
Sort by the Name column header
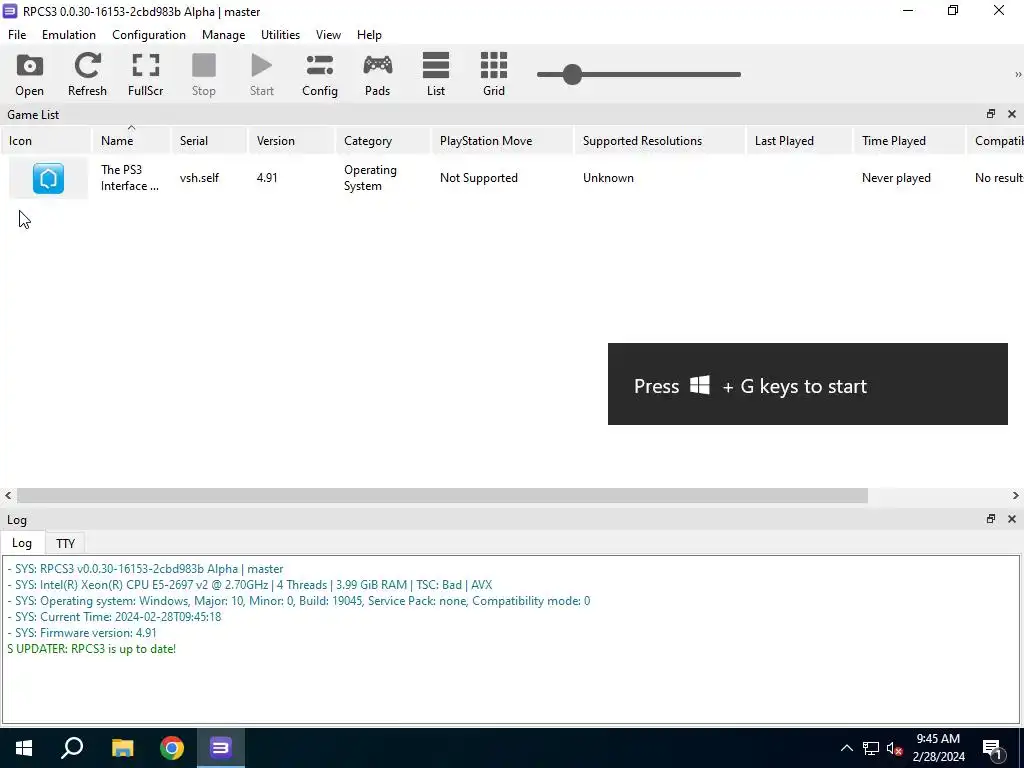[x=131, y=140]
